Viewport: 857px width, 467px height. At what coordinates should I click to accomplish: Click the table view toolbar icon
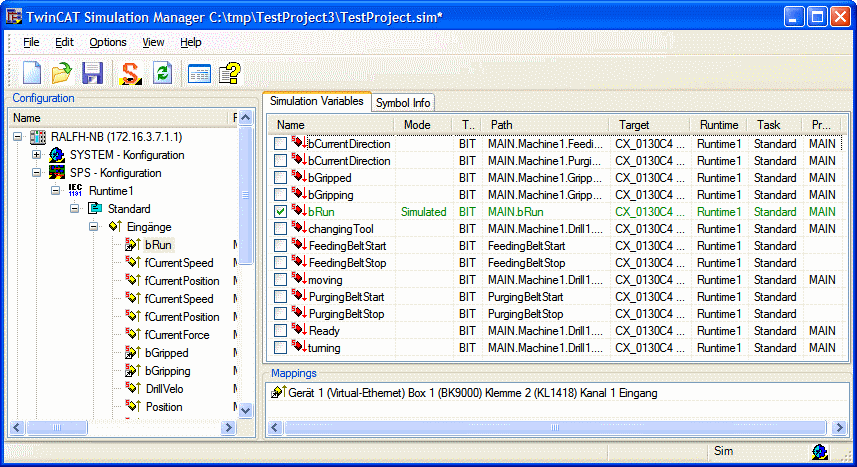tap(199, 73)
